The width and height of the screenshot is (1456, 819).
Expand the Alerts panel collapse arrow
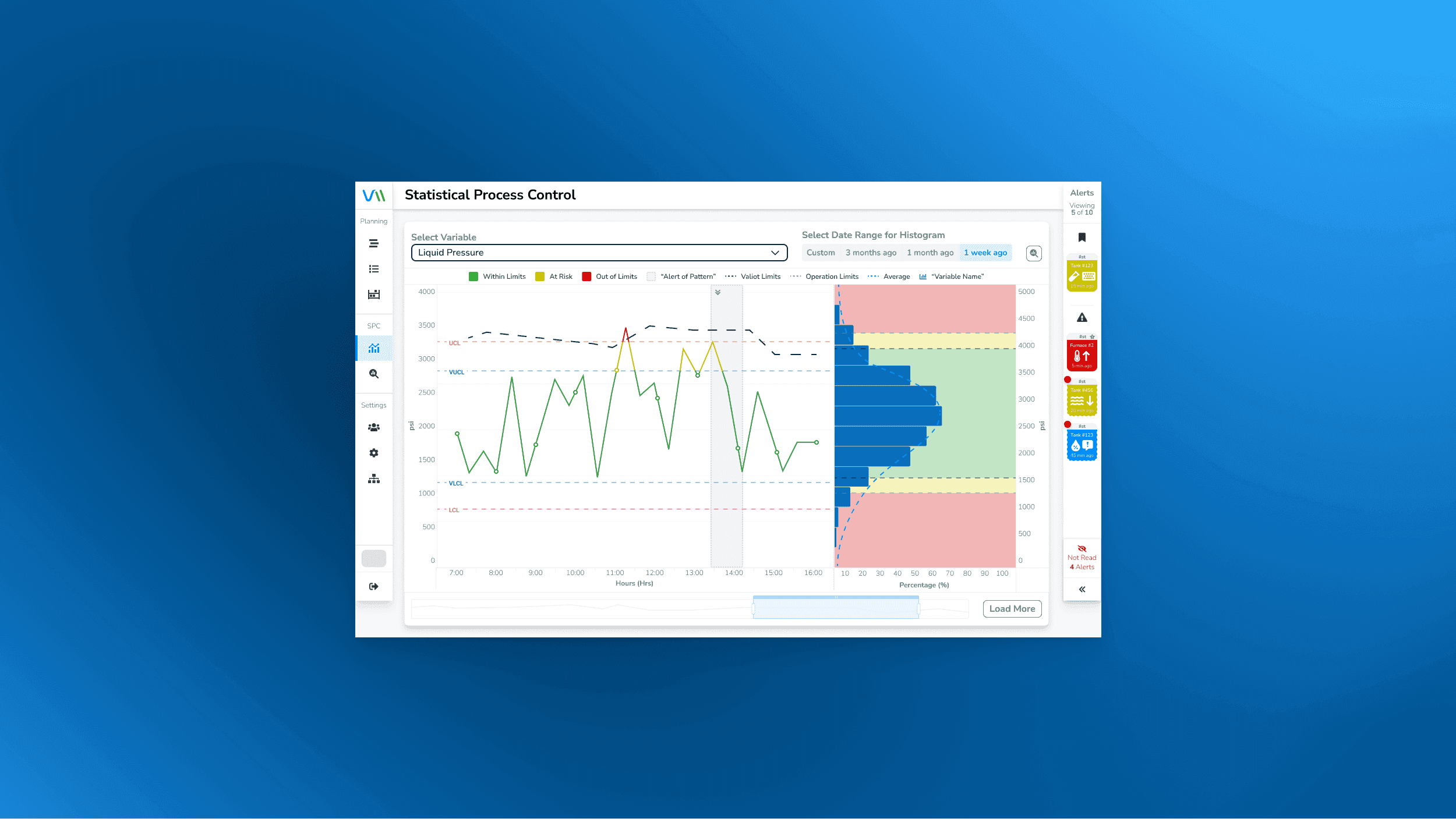tap(1082, 589)
